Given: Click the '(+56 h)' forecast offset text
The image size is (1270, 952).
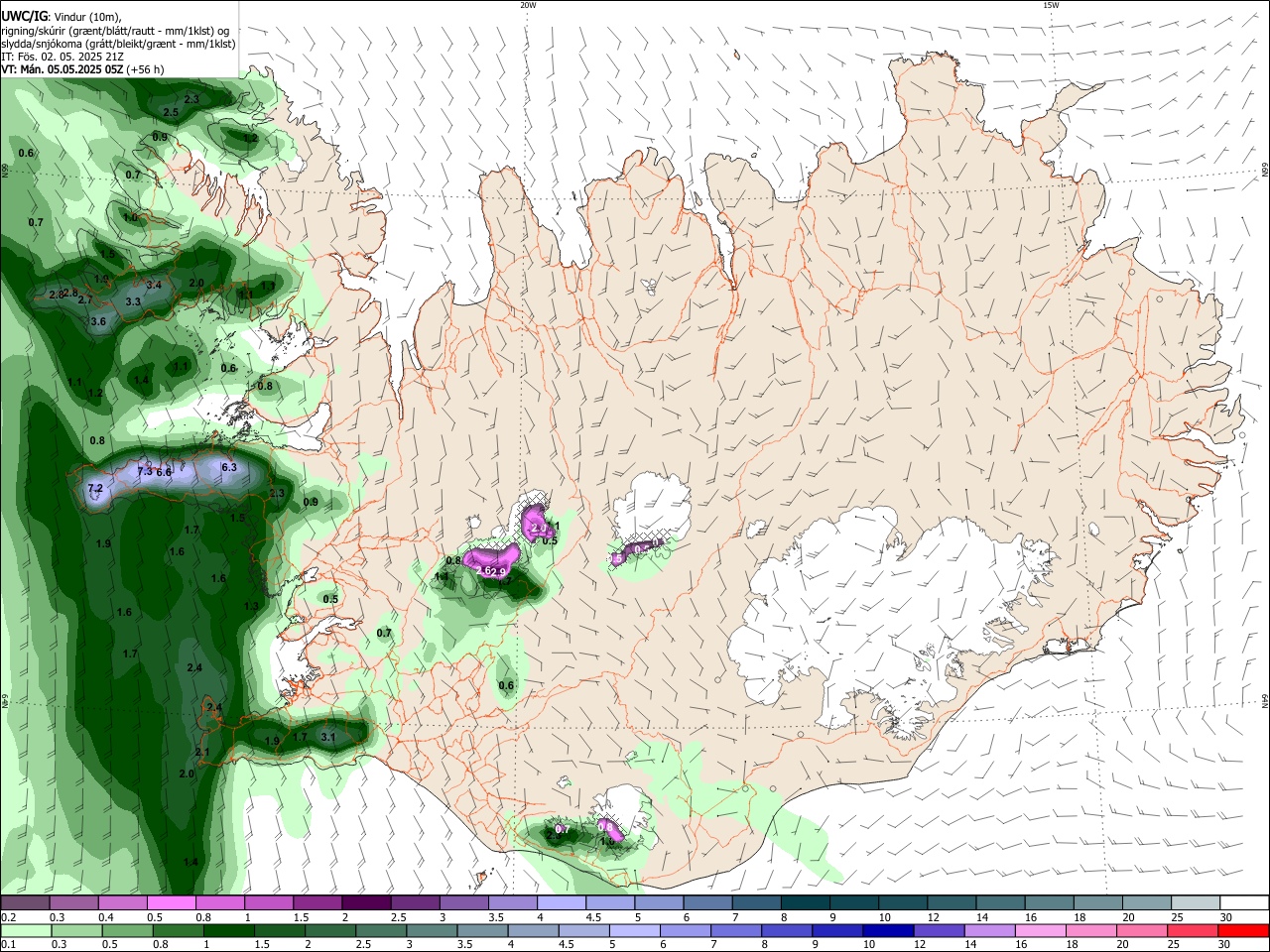Looking at the screenshot, I should tap(146, 69).
